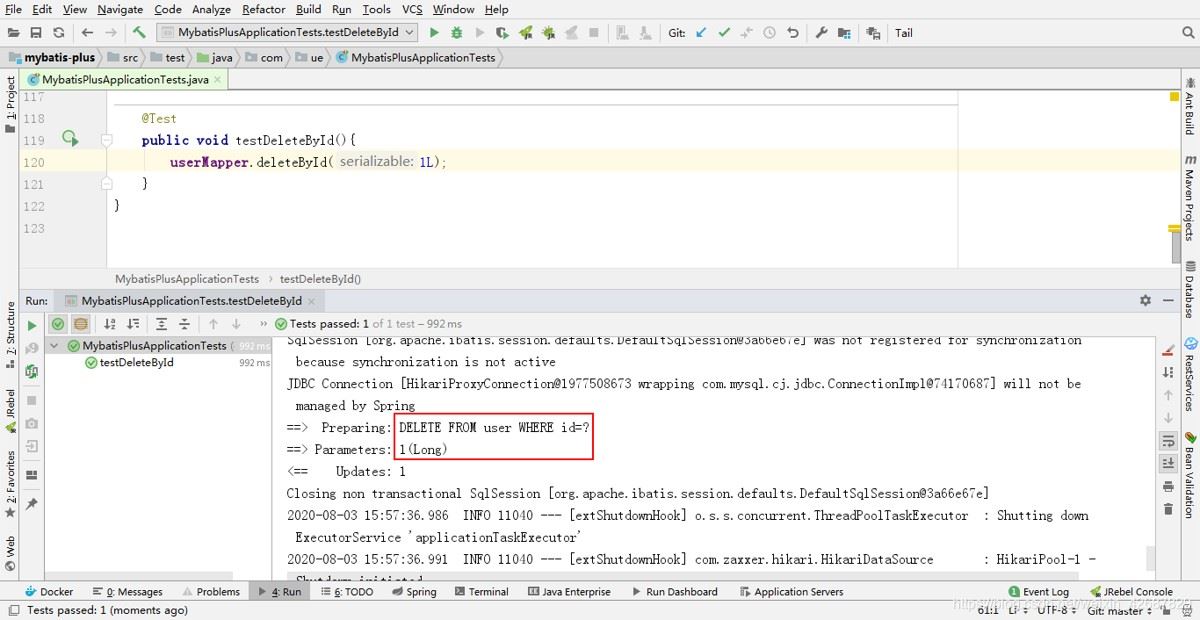This screenshot has height=620, width=1200.
Task: Switch to the Terminal tool window tab
Action: 481,592
